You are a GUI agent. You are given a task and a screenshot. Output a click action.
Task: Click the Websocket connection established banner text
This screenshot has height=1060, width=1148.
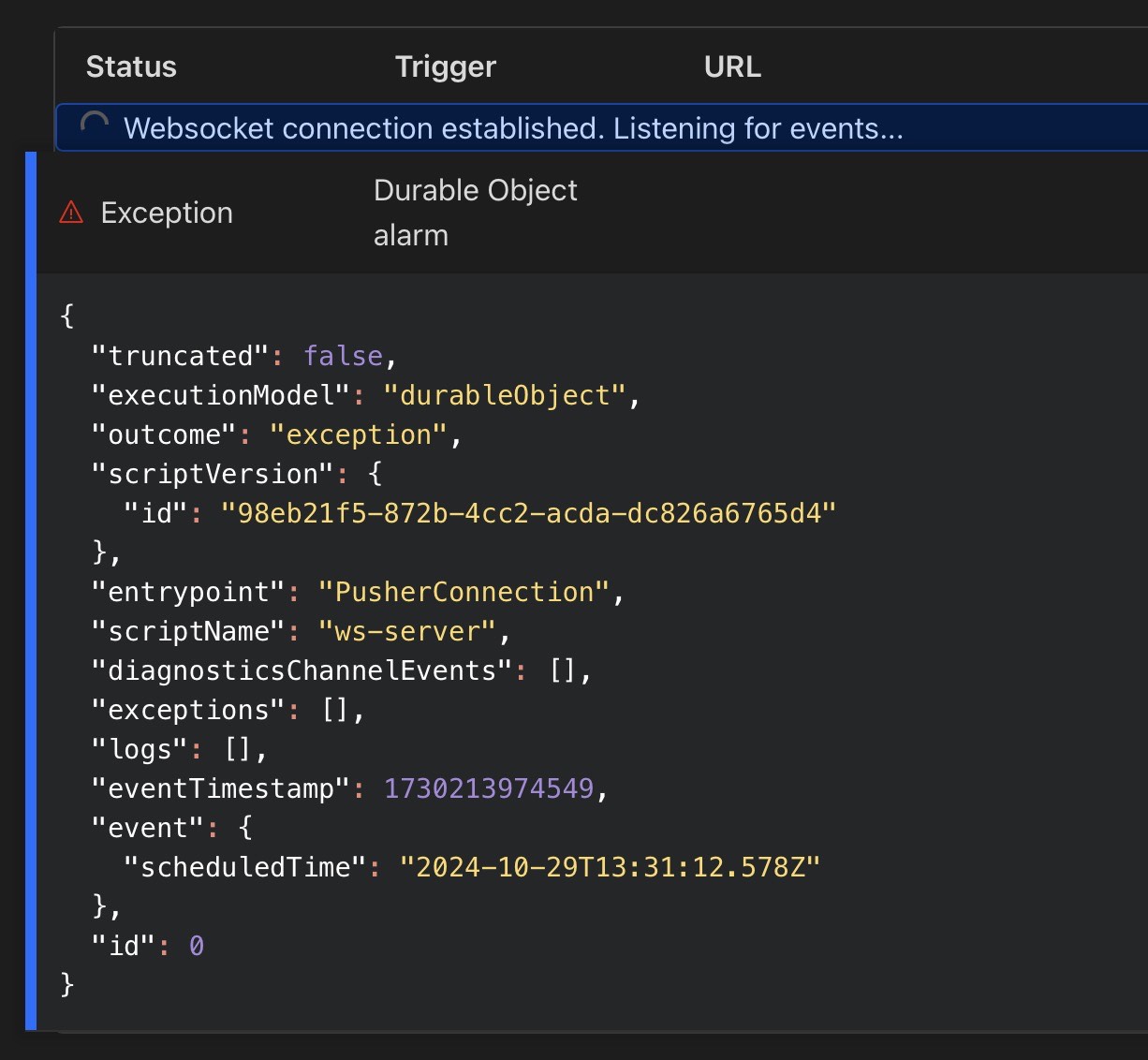(x=513, y=127)
